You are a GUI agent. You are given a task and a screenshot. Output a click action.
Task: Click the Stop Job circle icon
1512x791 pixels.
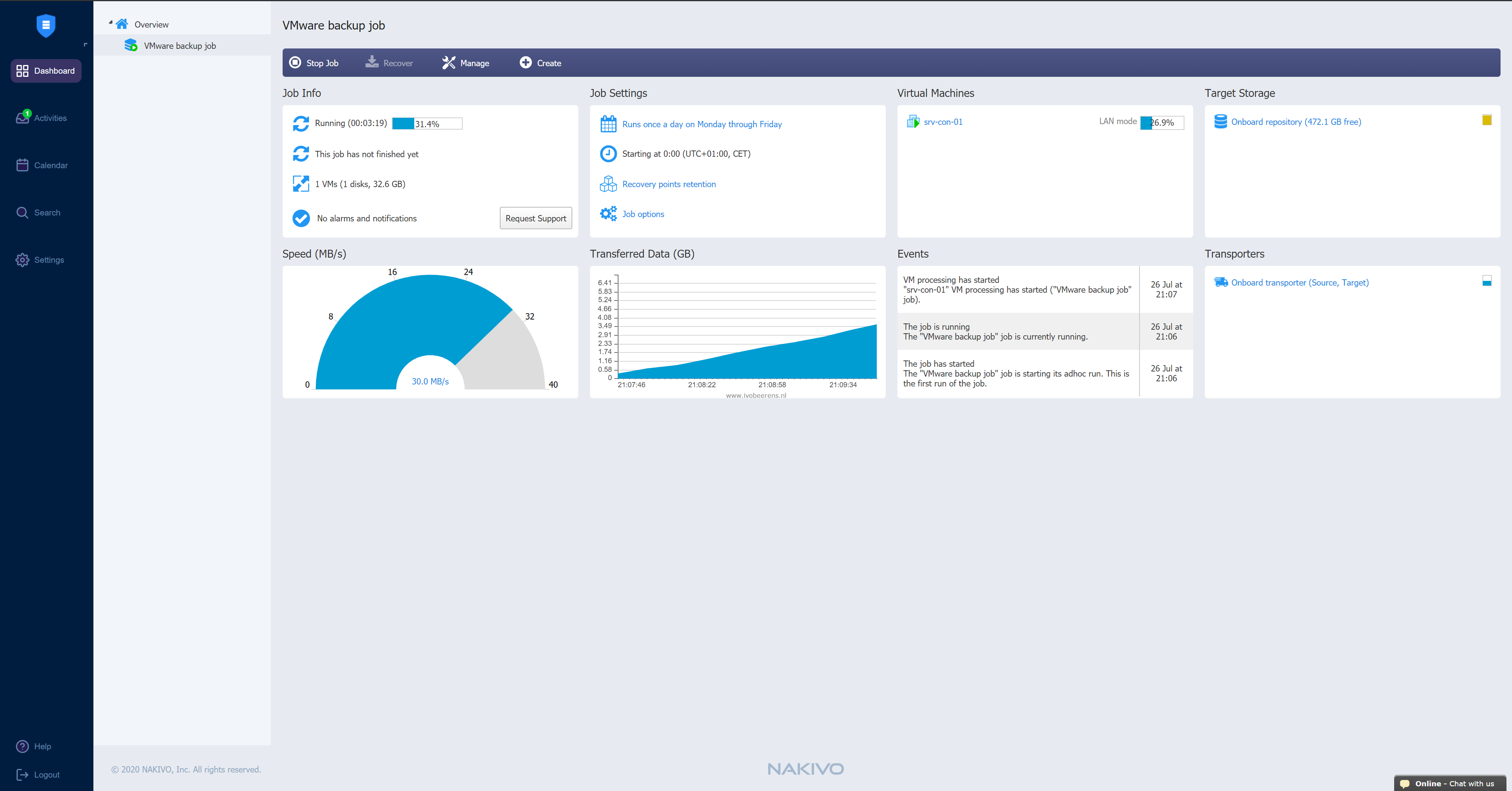295,62
